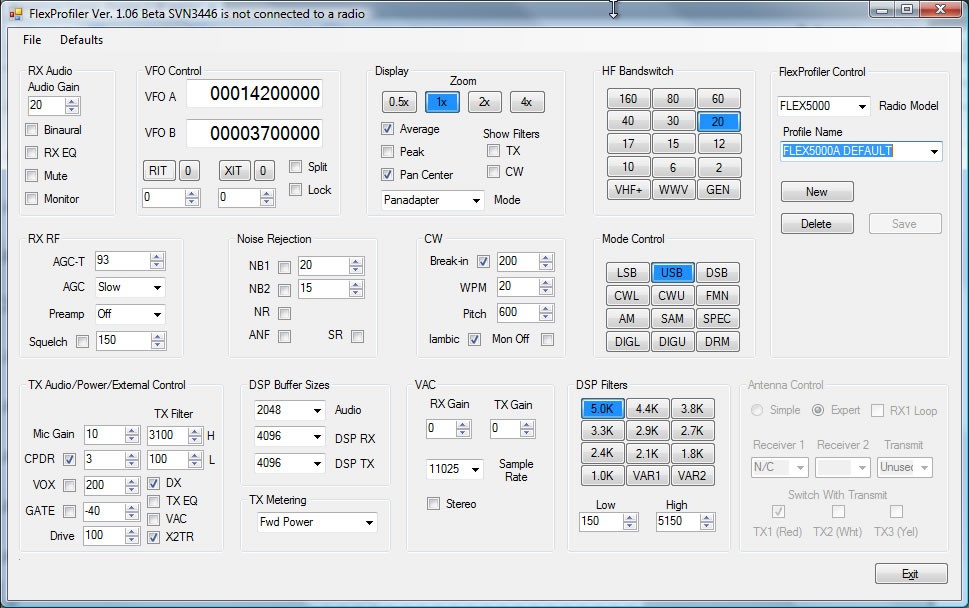Click the VFO A frequency field

tap(255, 93)
